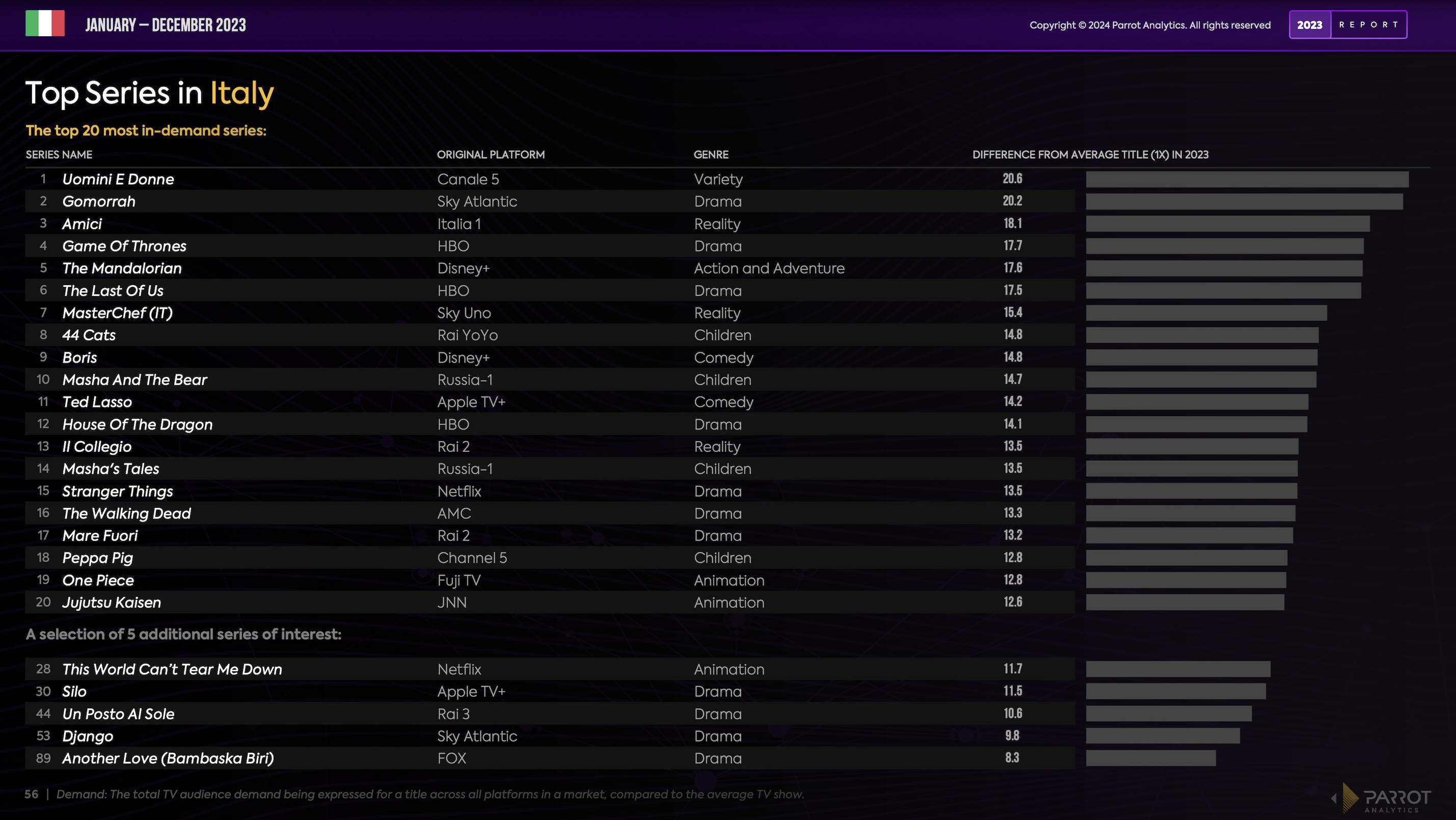This screenshot has height=820, width=1456.
Task: Select the series 'Gomorrah'
Action: [99, 201]
